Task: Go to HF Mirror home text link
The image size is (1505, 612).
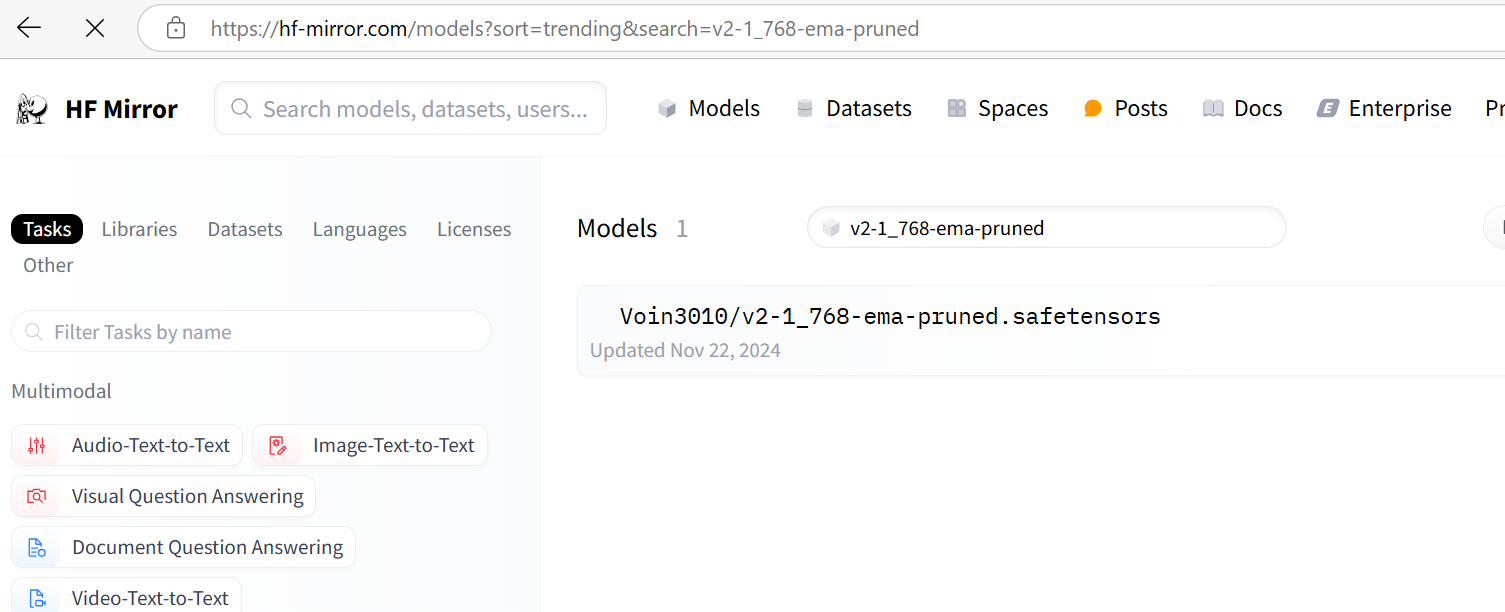Action: [121, 109]
